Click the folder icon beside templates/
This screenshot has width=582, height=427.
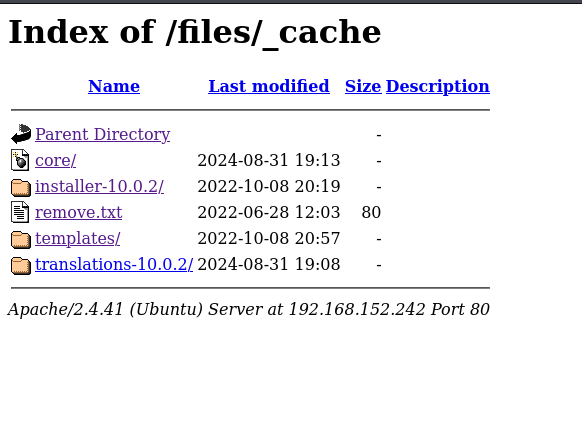coord(21,239)
